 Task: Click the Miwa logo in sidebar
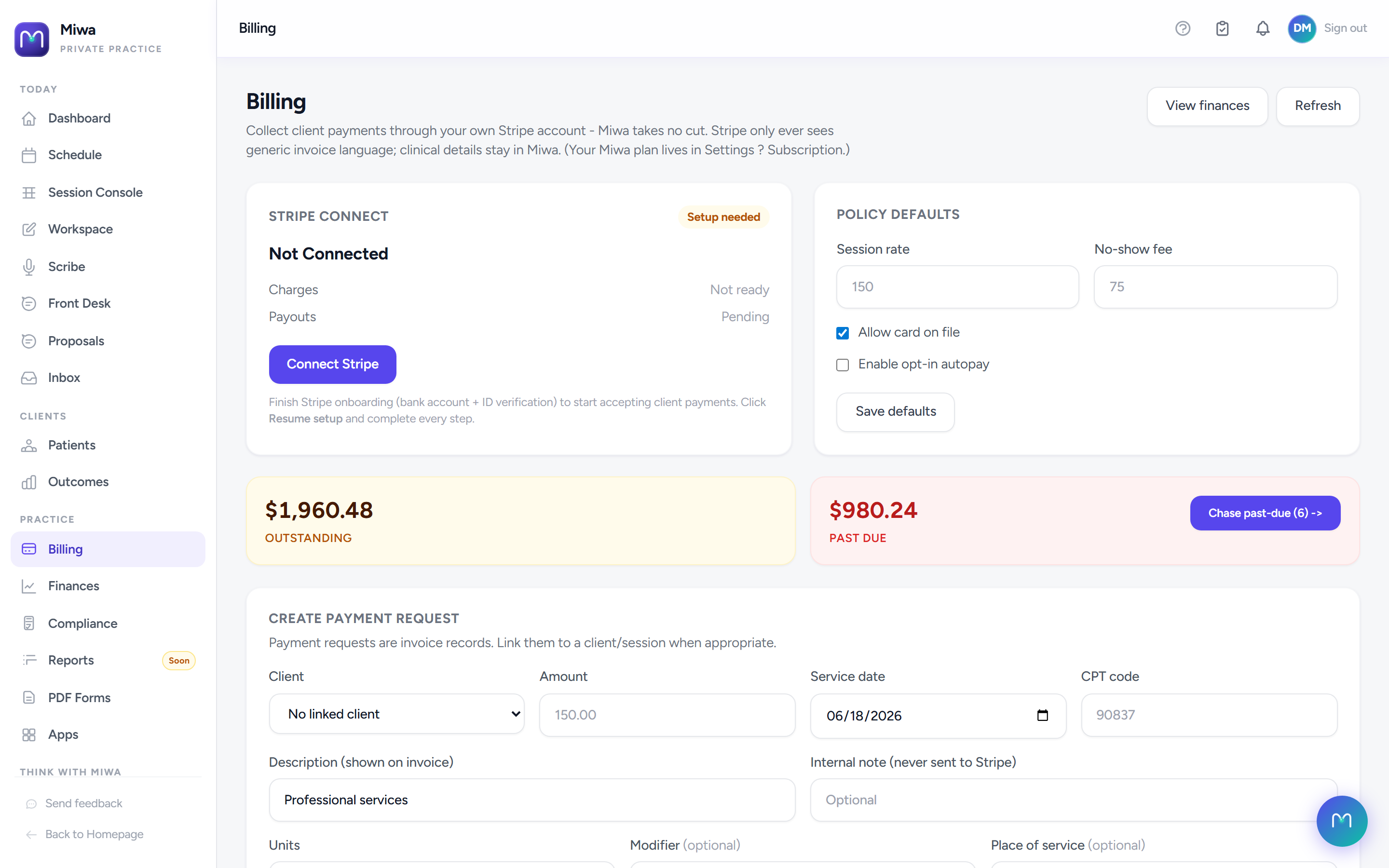[31, 39]
